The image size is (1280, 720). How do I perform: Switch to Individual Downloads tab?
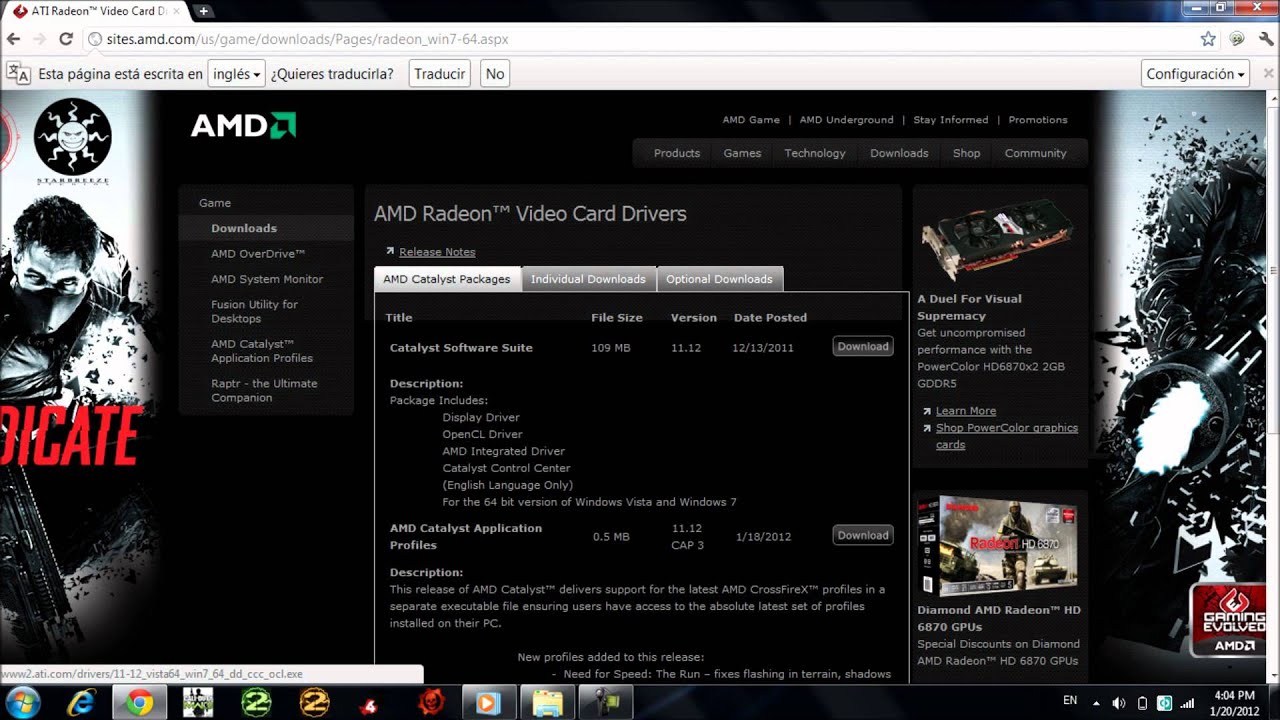tap(588, 279)
